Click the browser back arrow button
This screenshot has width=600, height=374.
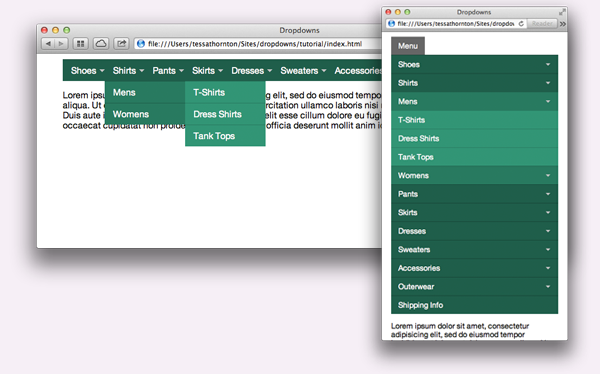pyautogui.click(x=48, y=44)
